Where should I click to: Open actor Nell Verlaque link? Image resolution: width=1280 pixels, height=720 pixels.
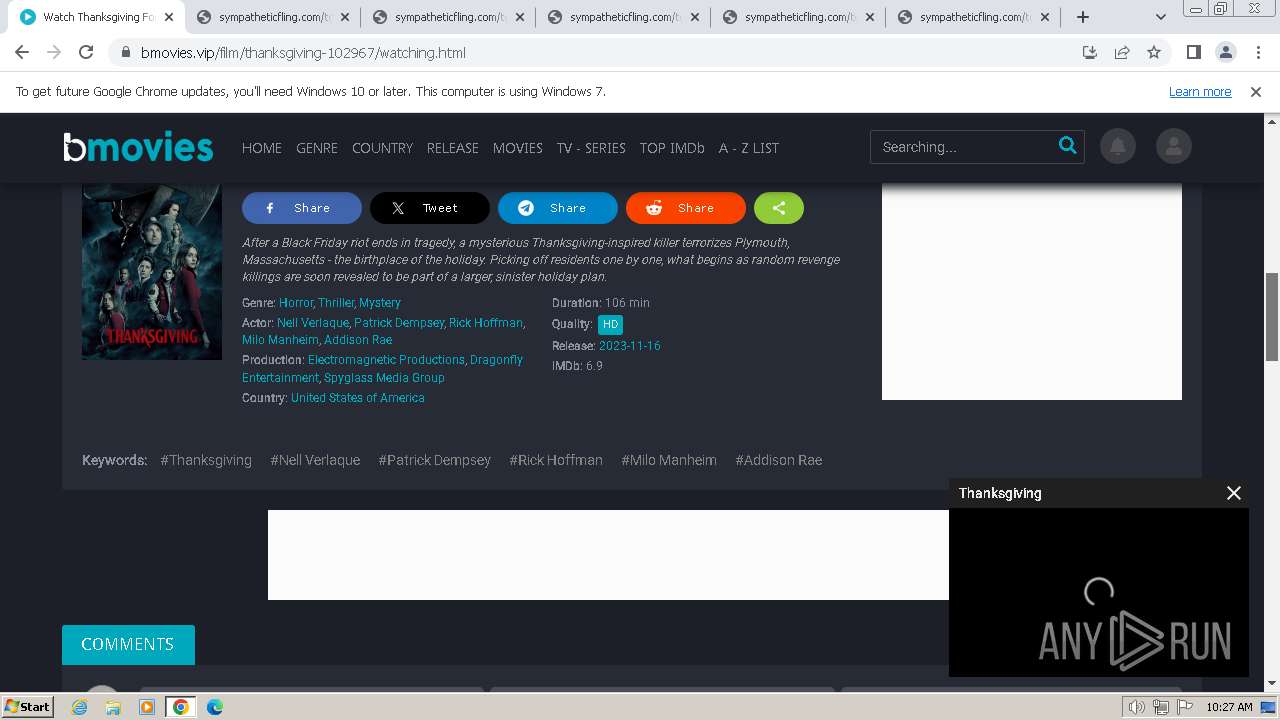[x=313, y=323]
